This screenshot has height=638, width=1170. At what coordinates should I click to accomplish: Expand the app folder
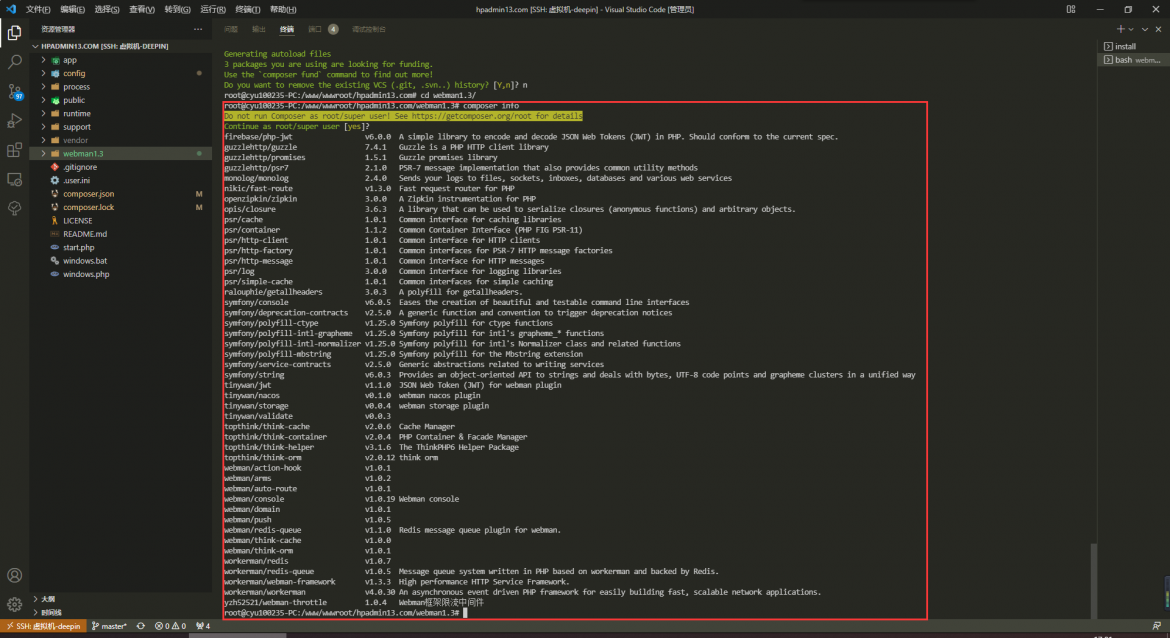tap(121, 60)
